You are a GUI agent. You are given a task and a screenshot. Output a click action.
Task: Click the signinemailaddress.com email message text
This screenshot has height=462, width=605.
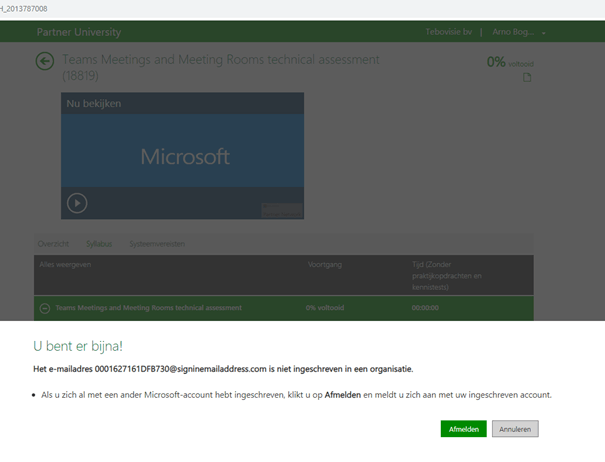(223, 369)
